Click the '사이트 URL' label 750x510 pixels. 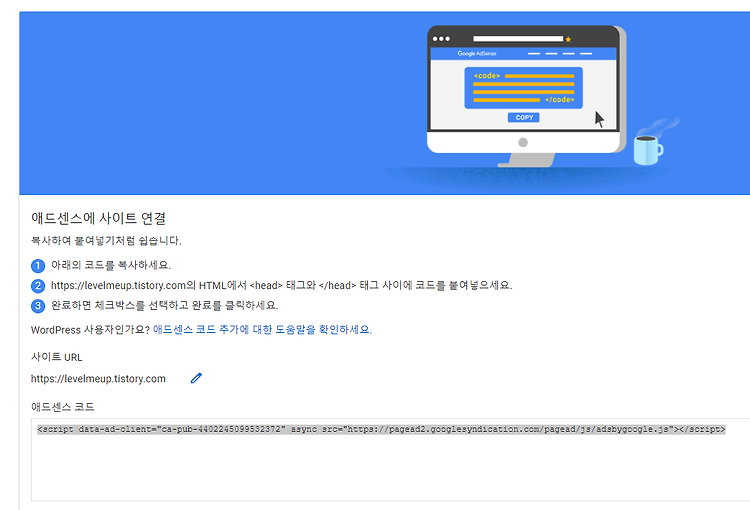56,357
